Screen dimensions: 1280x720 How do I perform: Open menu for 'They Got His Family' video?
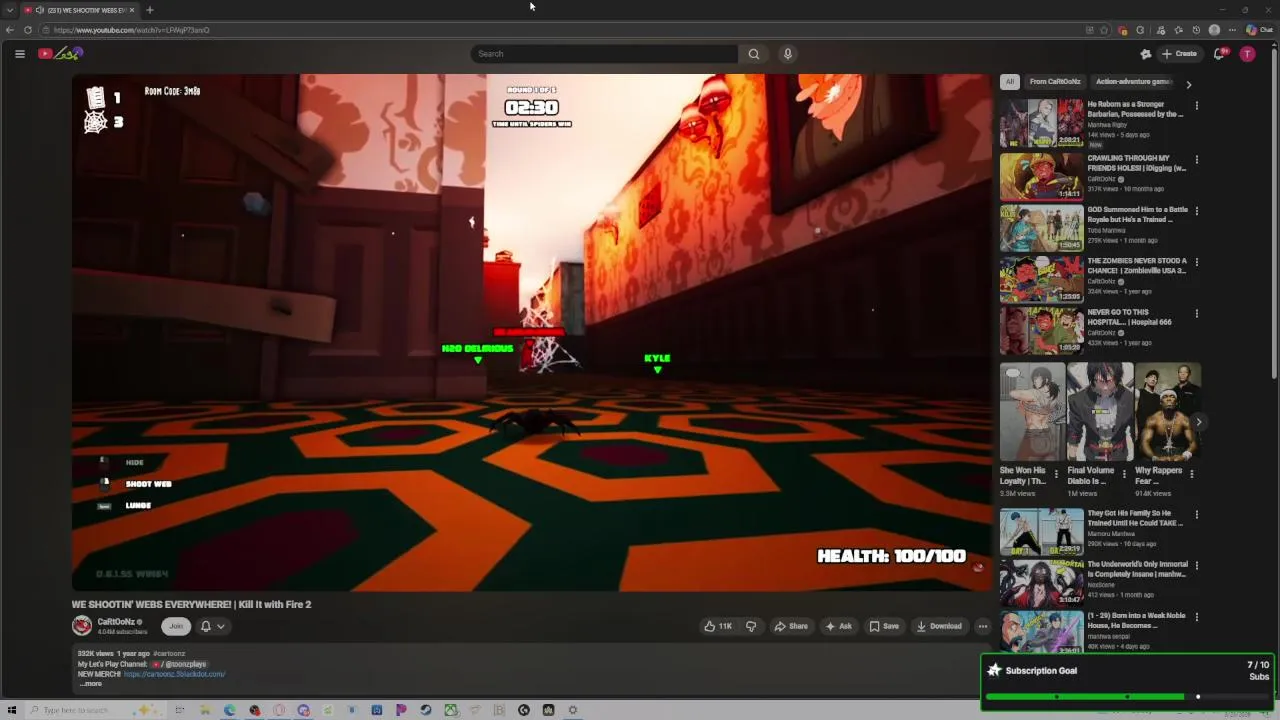pyautogui.click(x=1197, y=515)
